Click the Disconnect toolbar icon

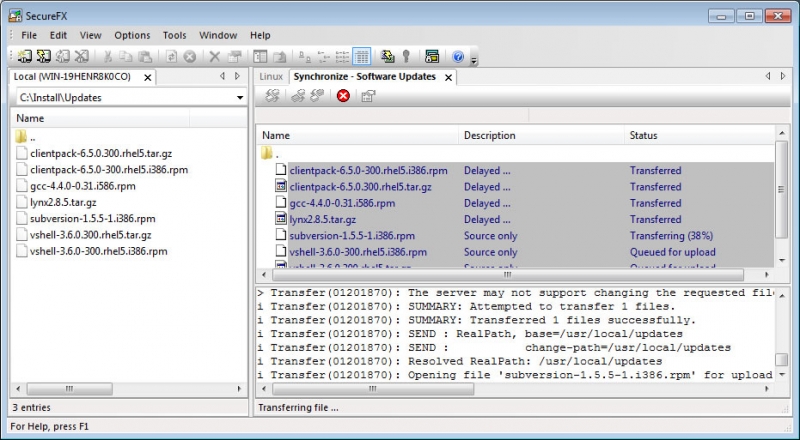(x=82, y=56)
